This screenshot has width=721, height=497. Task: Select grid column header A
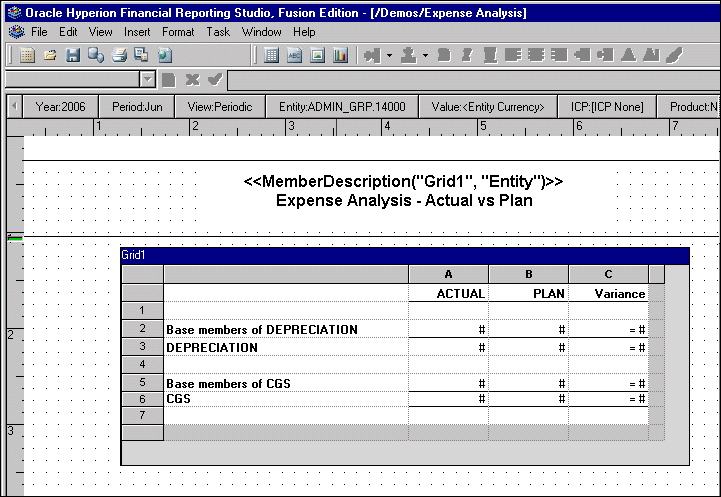[448, 274]
